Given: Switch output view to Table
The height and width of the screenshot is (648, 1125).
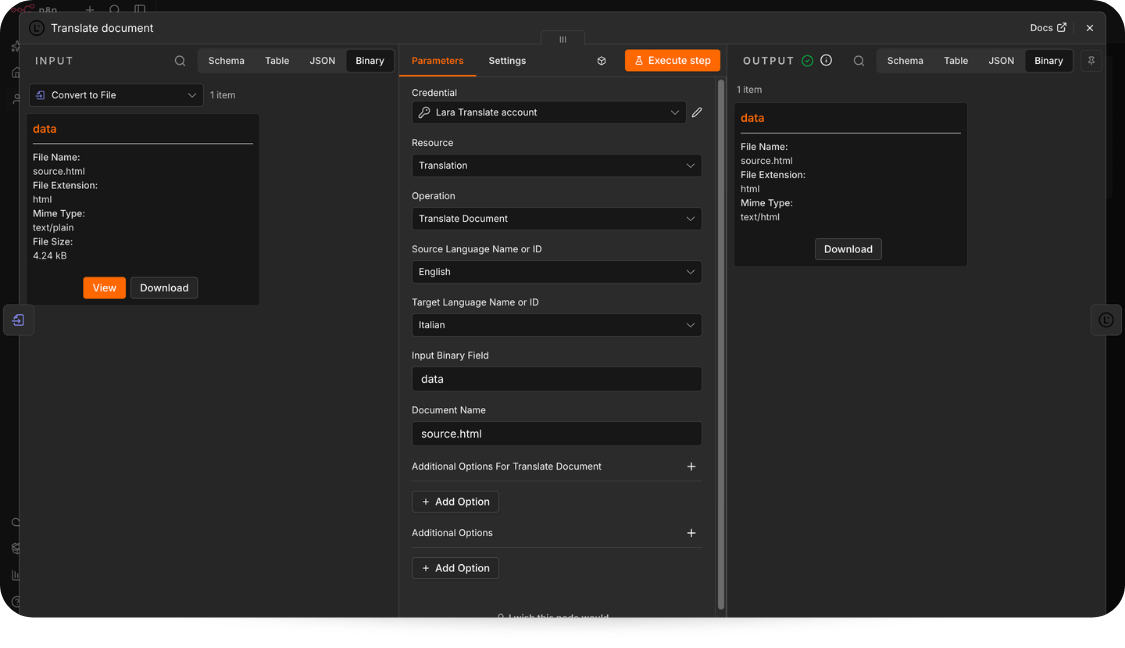Looking at the screenshot, I should tap(956, 61).
